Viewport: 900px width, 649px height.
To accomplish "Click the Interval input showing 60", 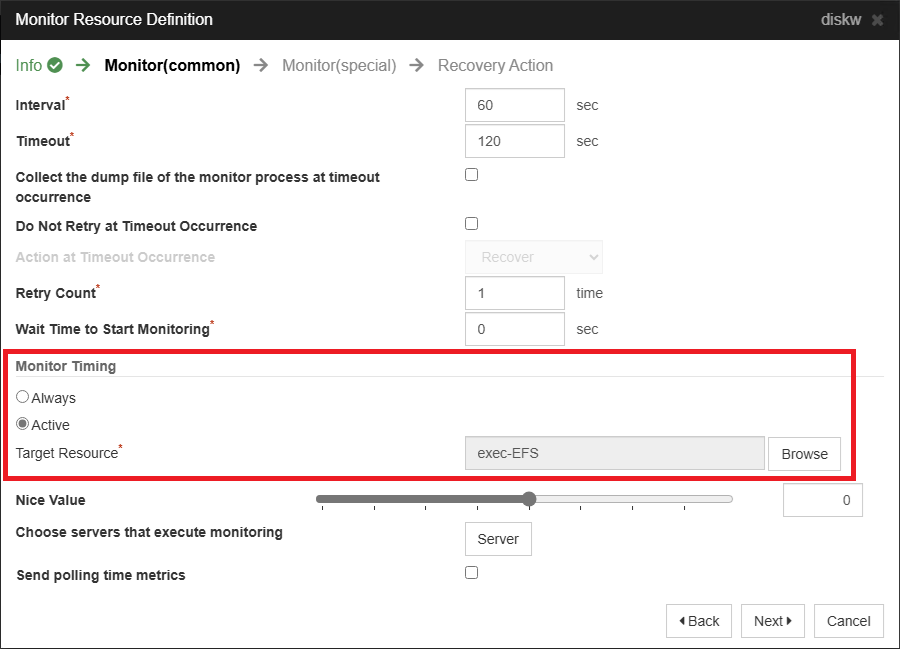I will tap(514, 104).
